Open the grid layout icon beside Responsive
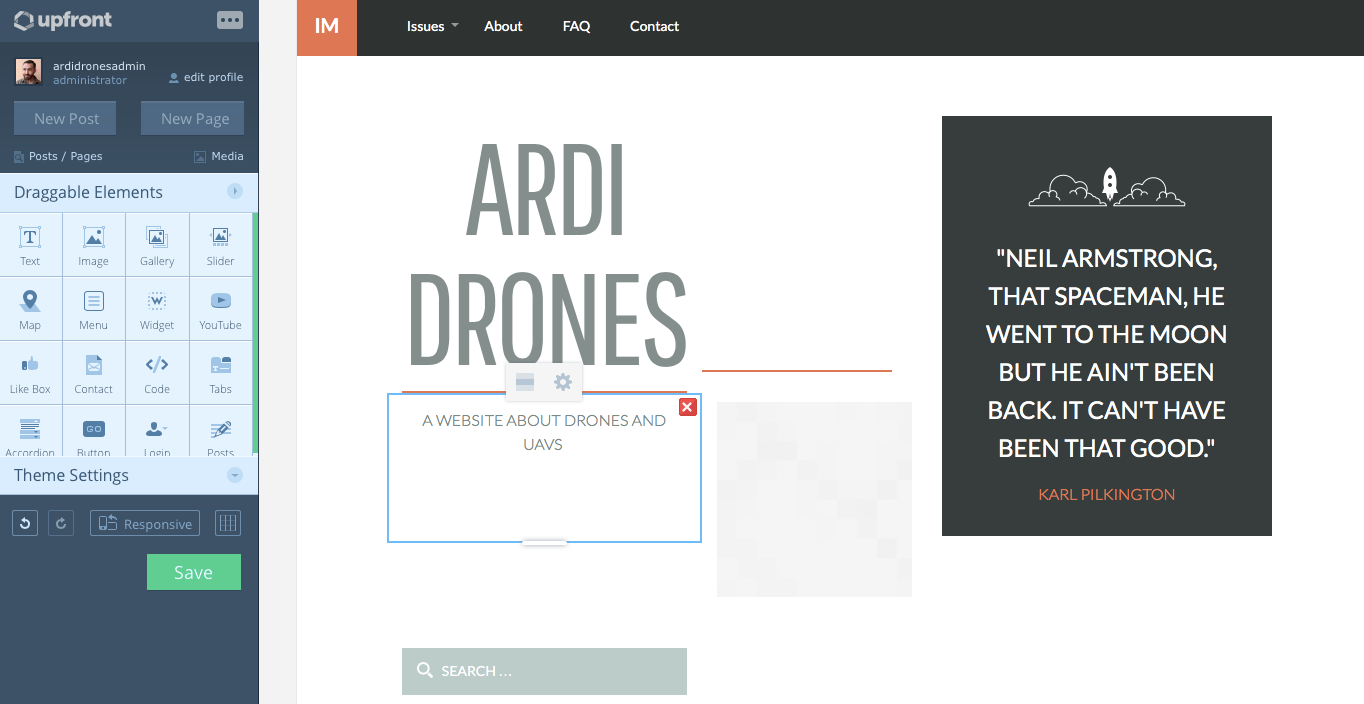 click(x=227, y=522)
